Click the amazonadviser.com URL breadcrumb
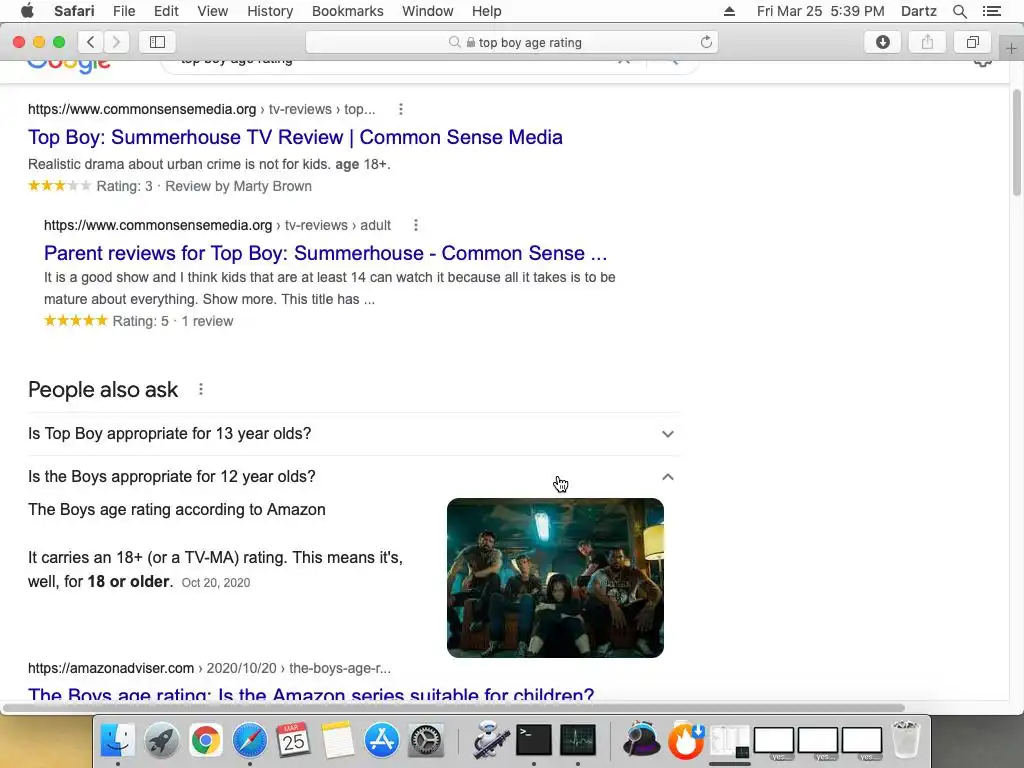 [209, 669]
